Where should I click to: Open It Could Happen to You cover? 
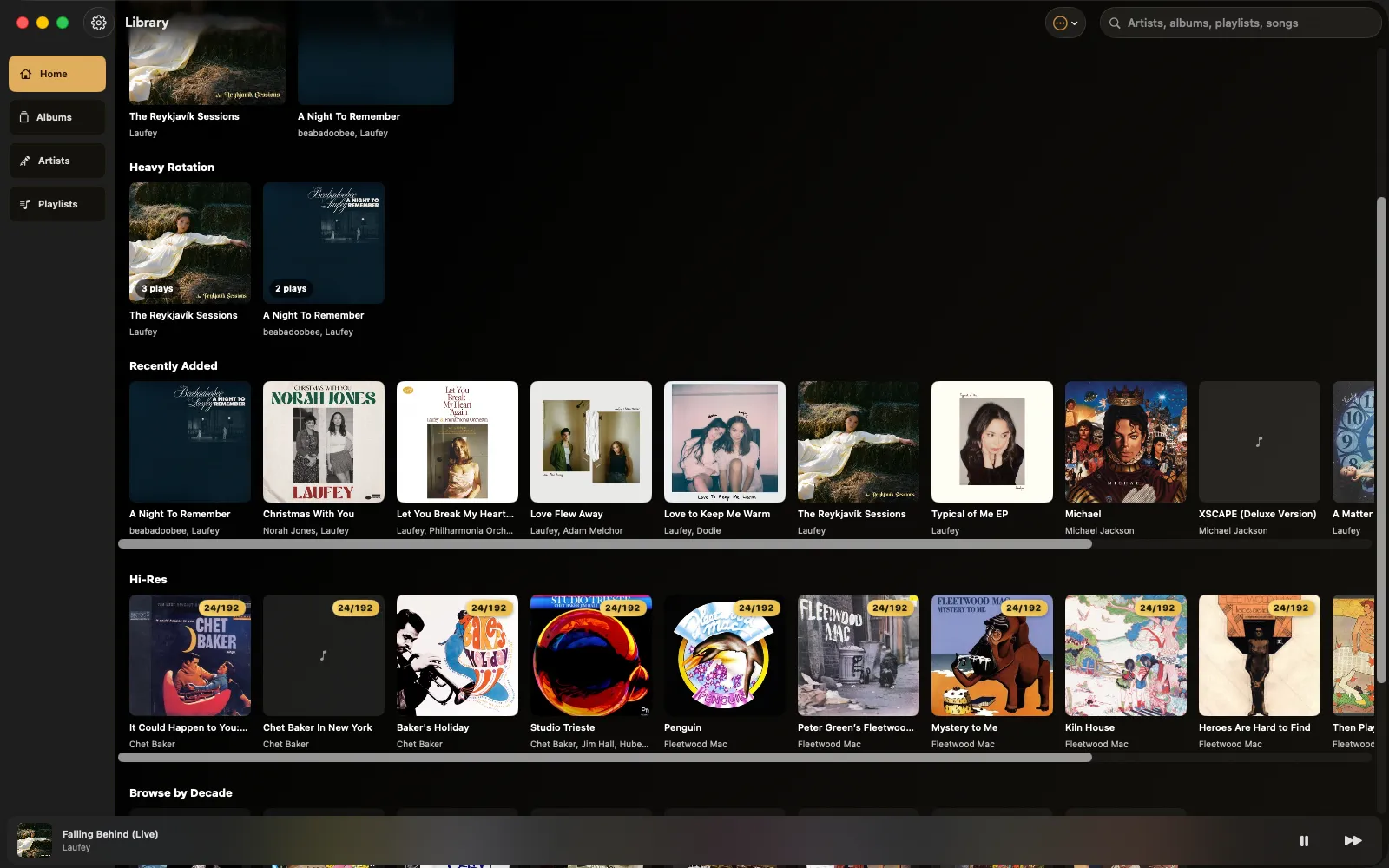tap(190, 655)
